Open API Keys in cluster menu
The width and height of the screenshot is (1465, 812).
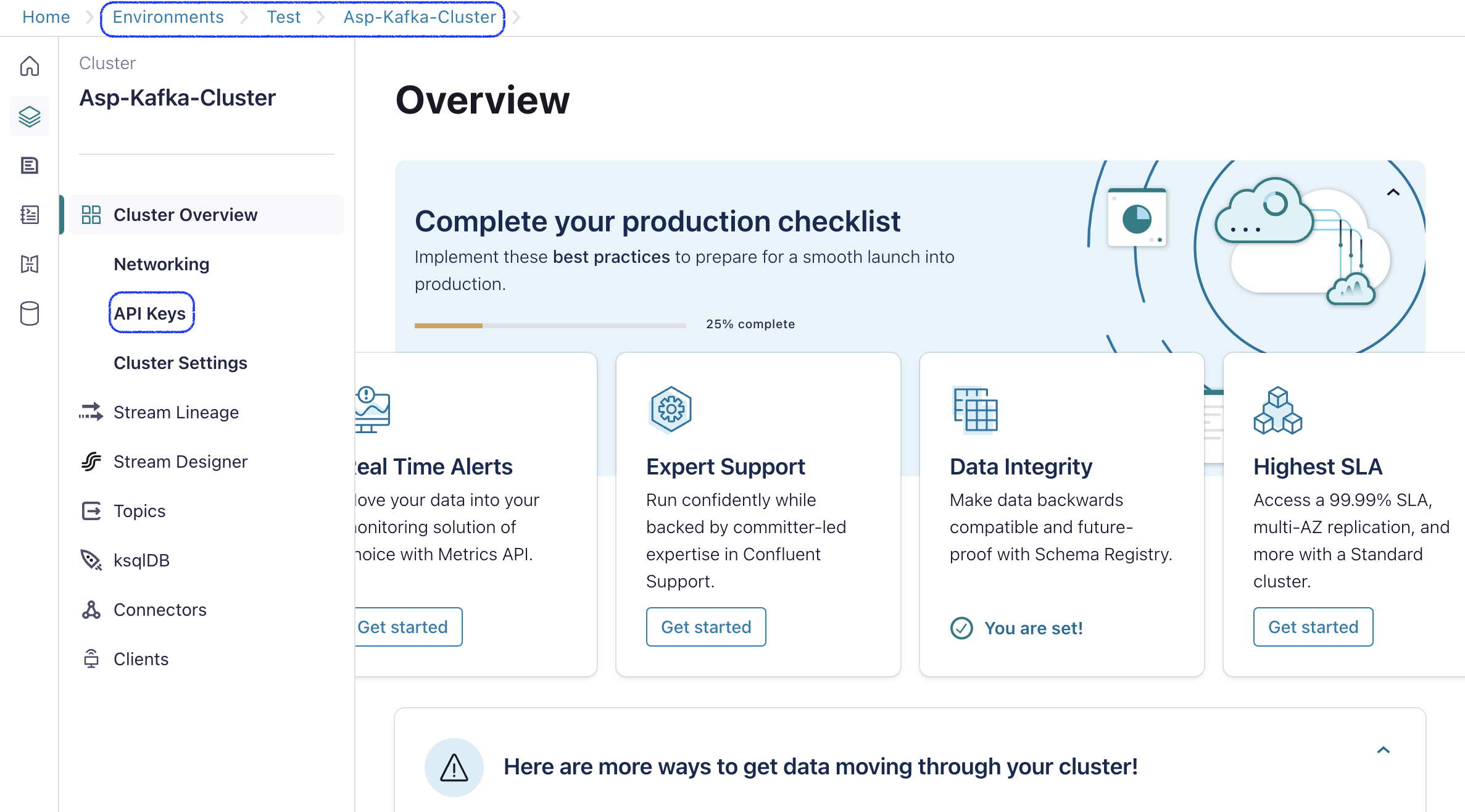(x=150, y=313)
